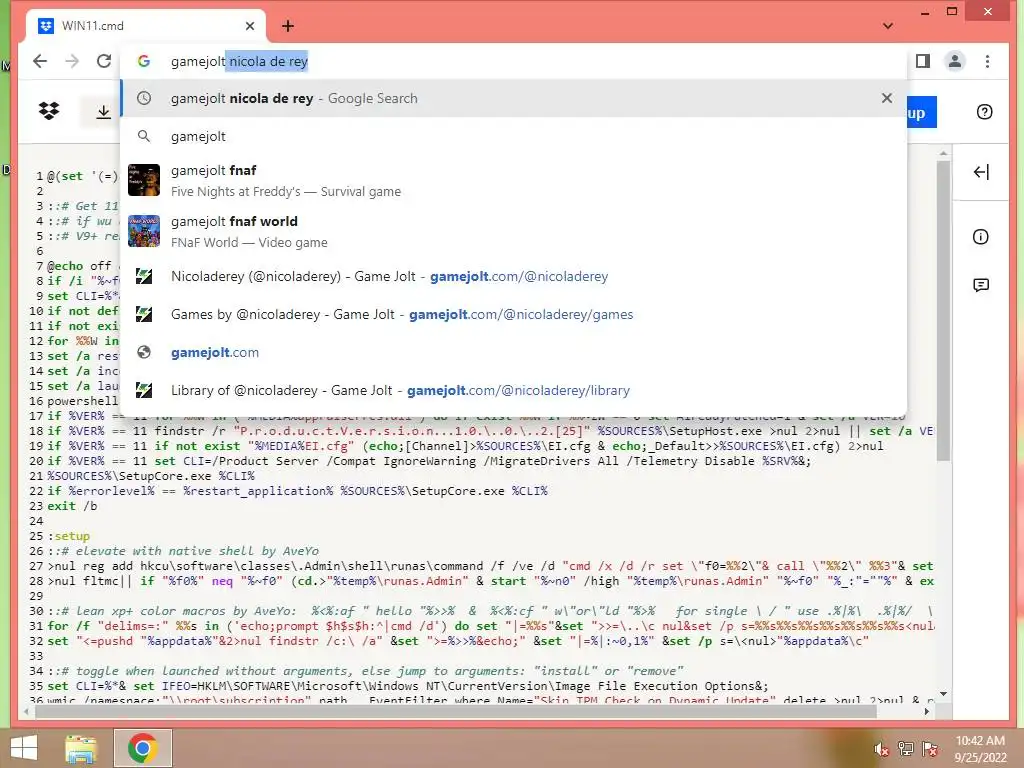Open the gamejolt.com suggestion
This screenshot has width=1024, height=768.
(x=513, y=352)
